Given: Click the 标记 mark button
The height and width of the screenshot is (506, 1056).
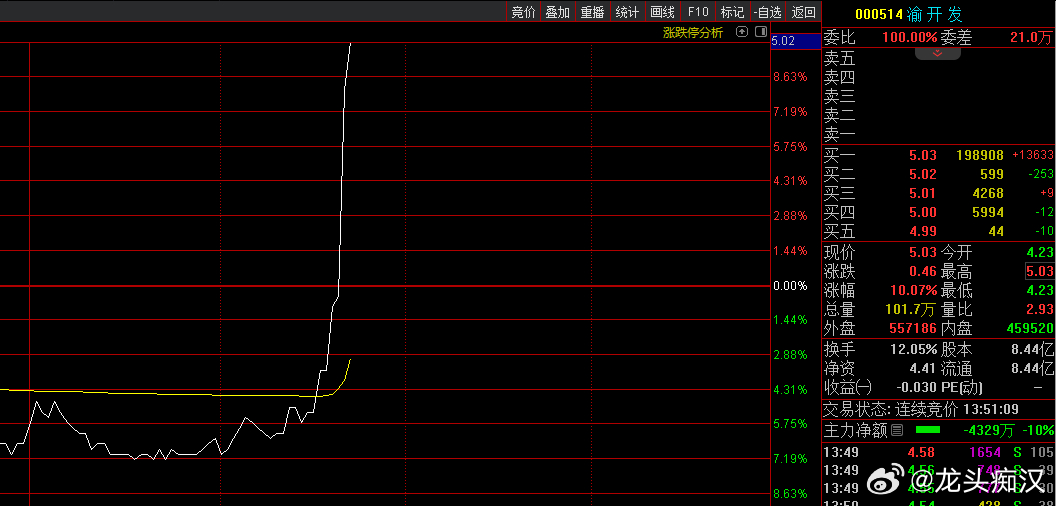Looking at the screenshot, I should [732, 12].
